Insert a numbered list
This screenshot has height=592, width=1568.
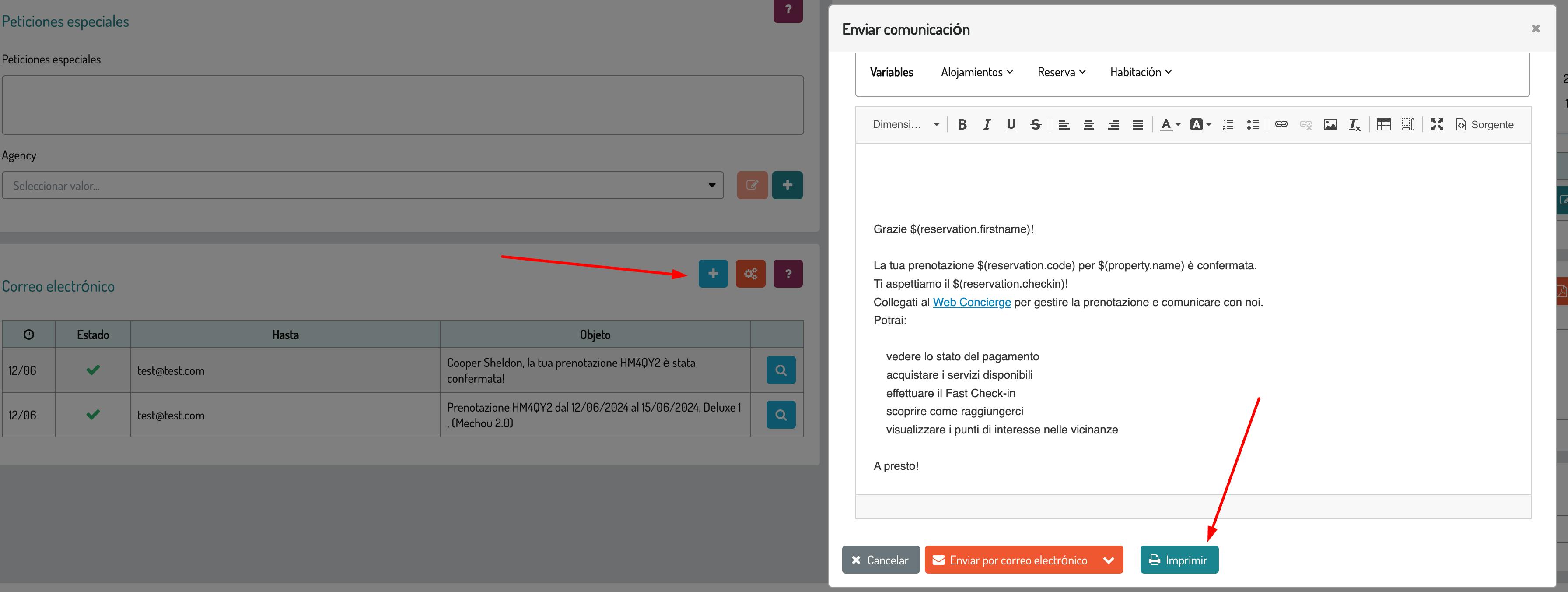point(1228,125)
